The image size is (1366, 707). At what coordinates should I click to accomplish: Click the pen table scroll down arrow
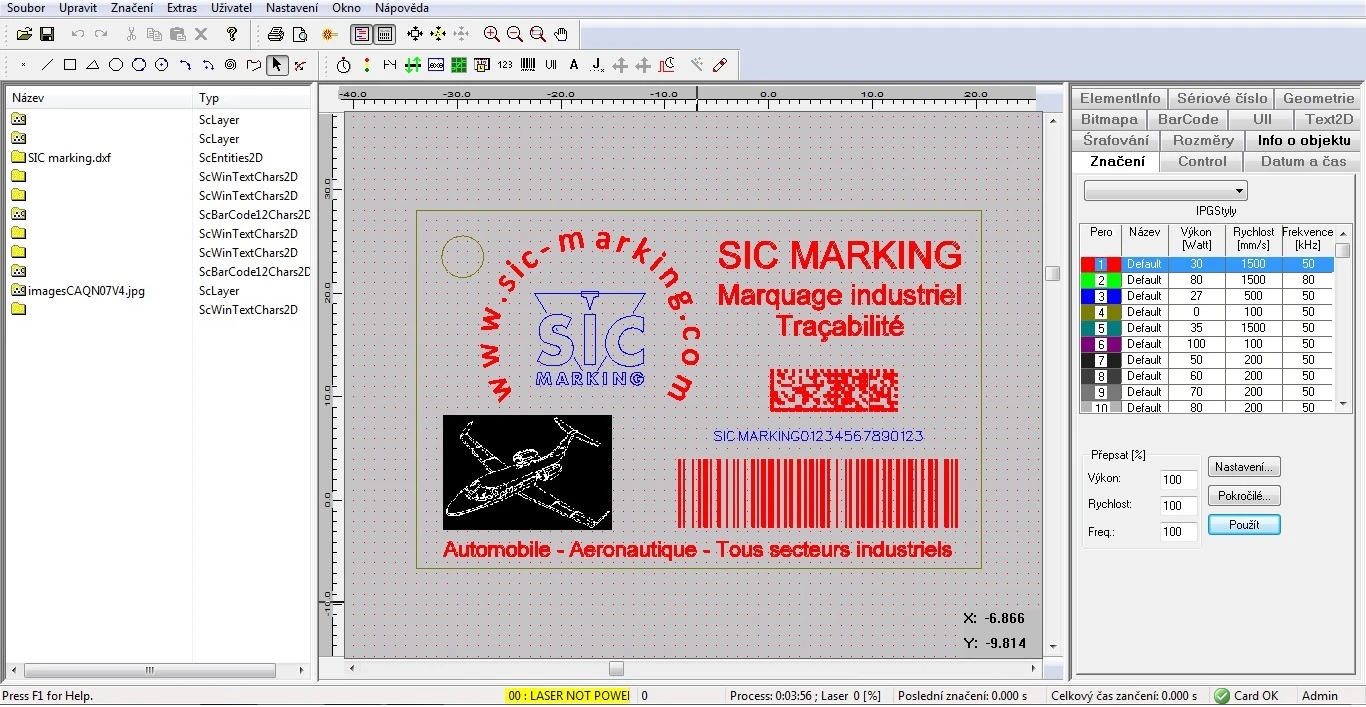pos(1343,405)
